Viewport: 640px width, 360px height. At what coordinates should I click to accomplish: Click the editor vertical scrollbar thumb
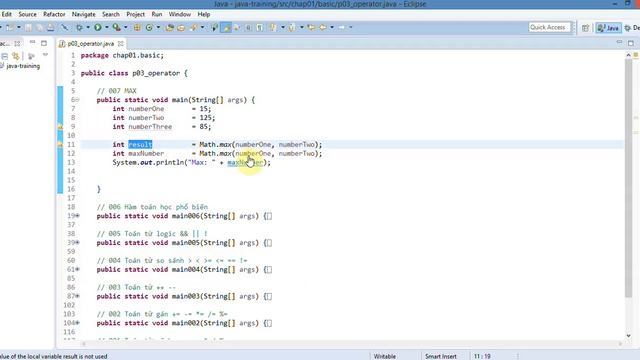[628, 178]
